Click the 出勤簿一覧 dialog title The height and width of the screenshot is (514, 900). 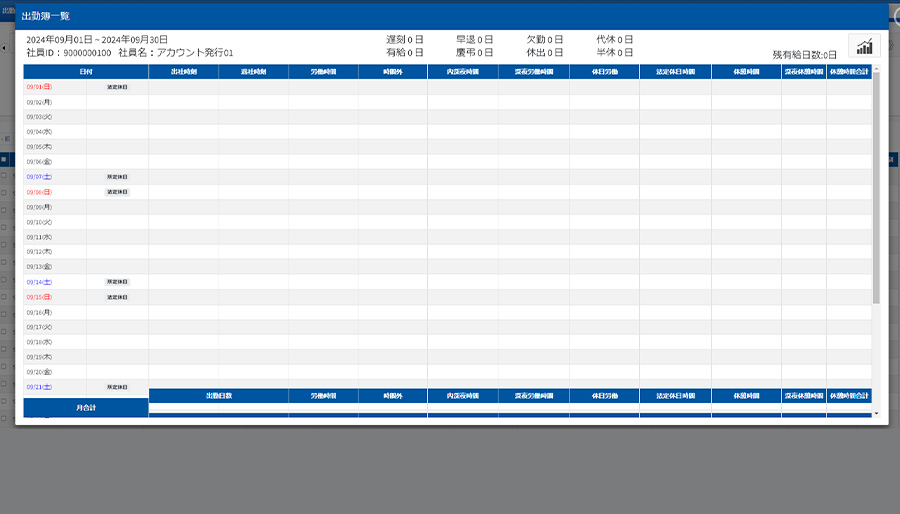coord(49,17)
